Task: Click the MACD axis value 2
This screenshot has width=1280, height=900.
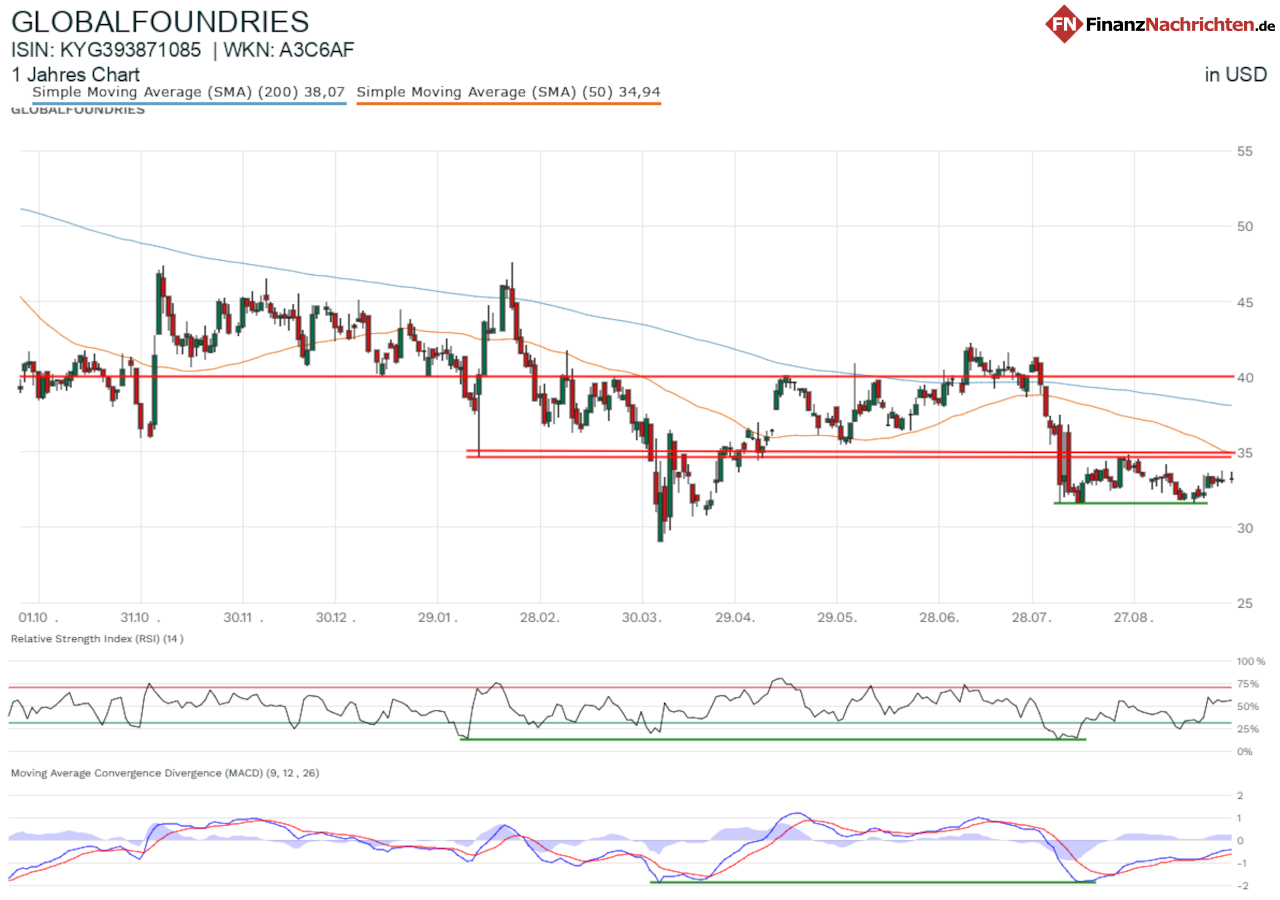Action: 1240,796
